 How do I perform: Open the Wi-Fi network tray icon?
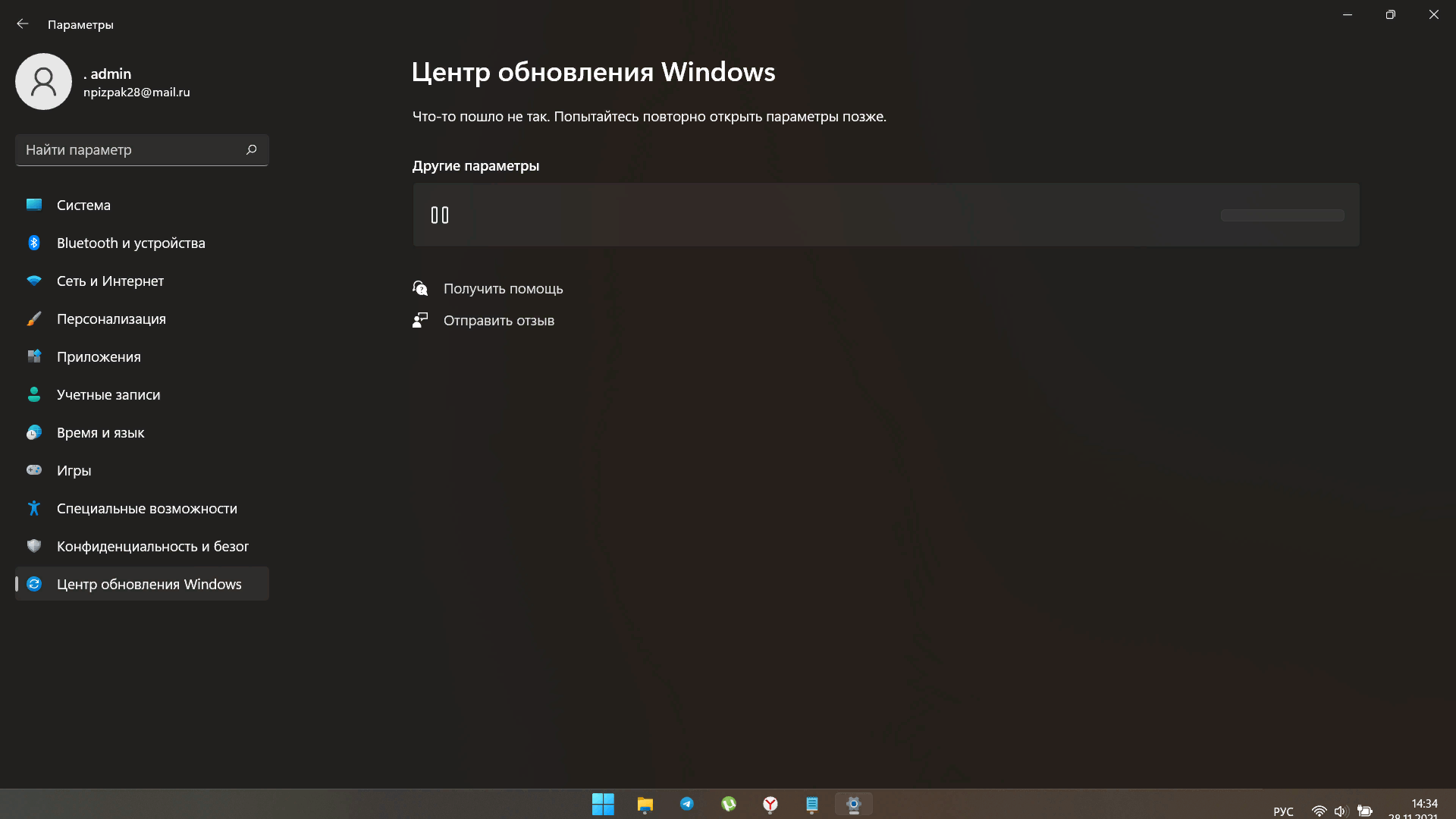pos(1319,811)
